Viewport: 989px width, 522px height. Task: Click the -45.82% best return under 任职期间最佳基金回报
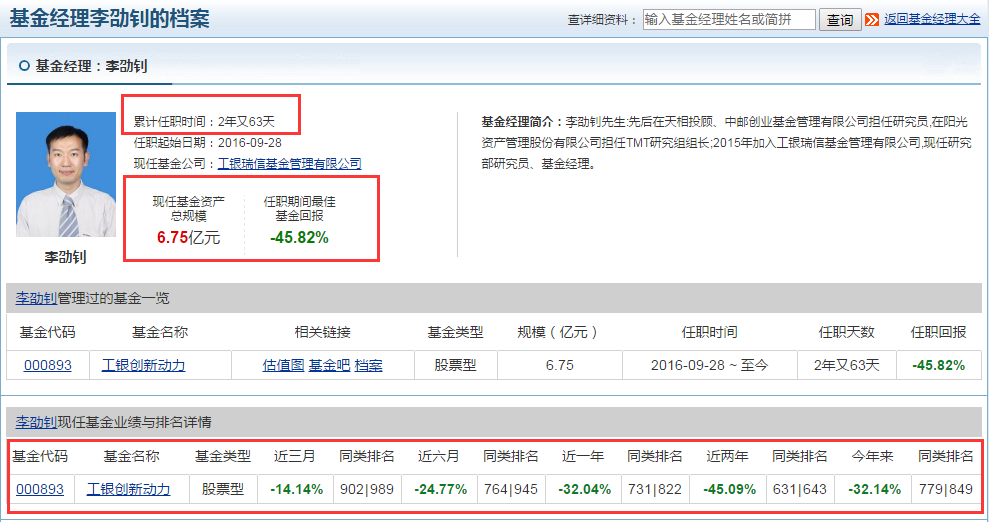(x=299, y=238)
